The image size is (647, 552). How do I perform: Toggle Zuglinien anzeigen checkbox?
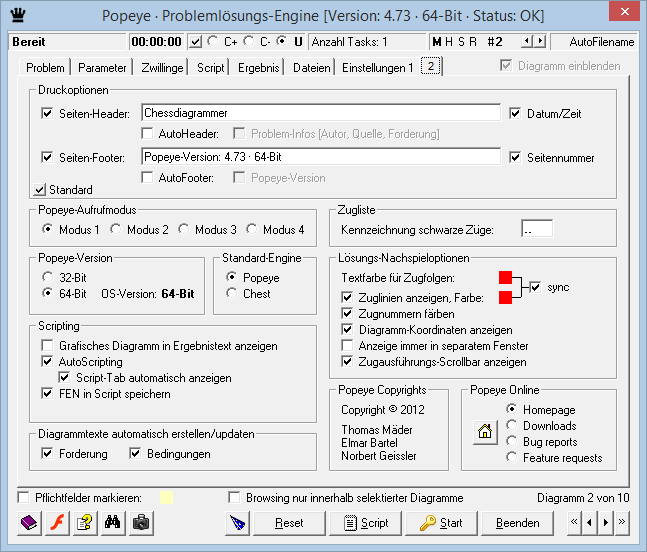[347, 297]
